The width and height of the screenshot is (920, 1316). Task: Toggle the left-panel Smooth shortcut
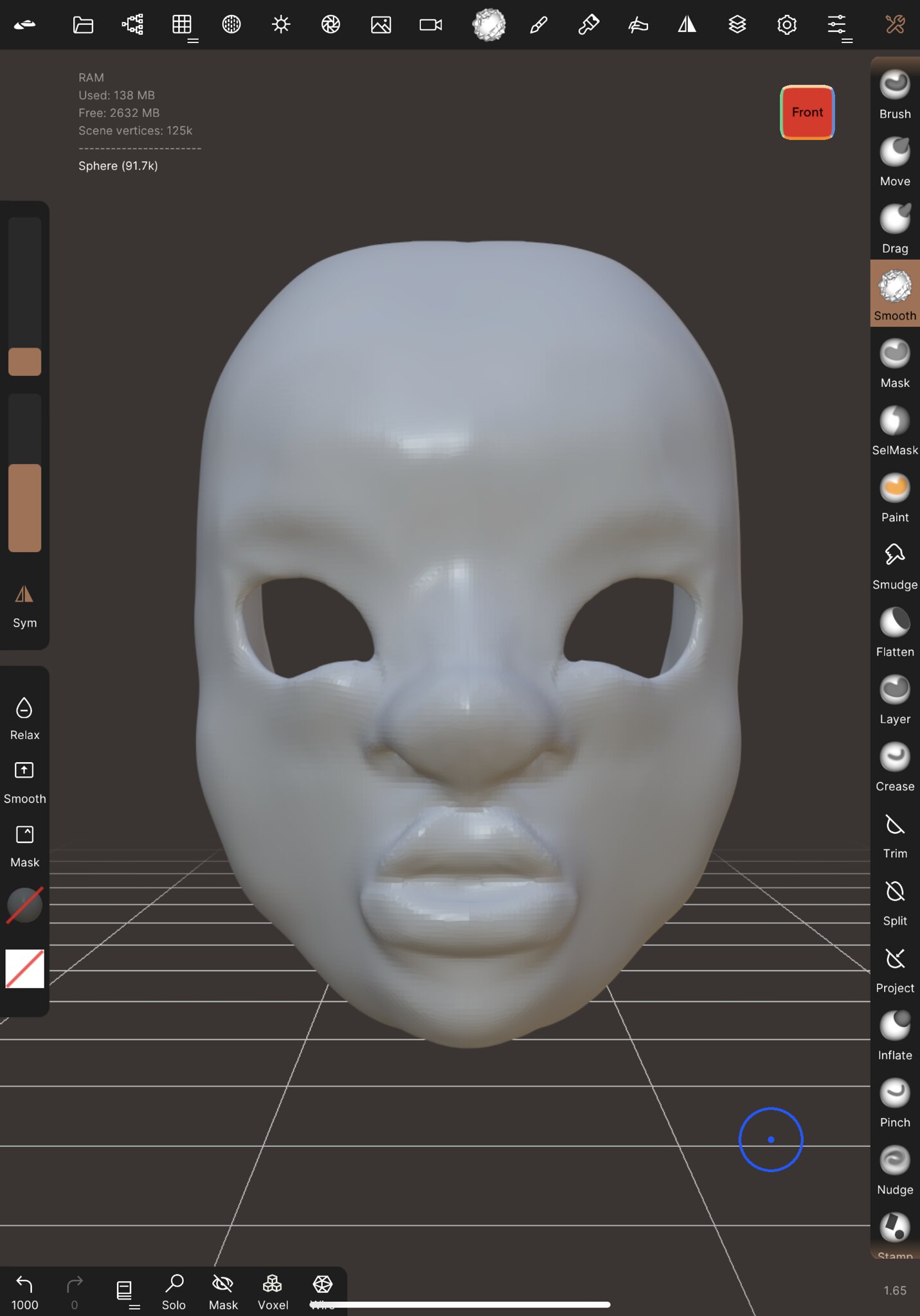pos(24,782)
